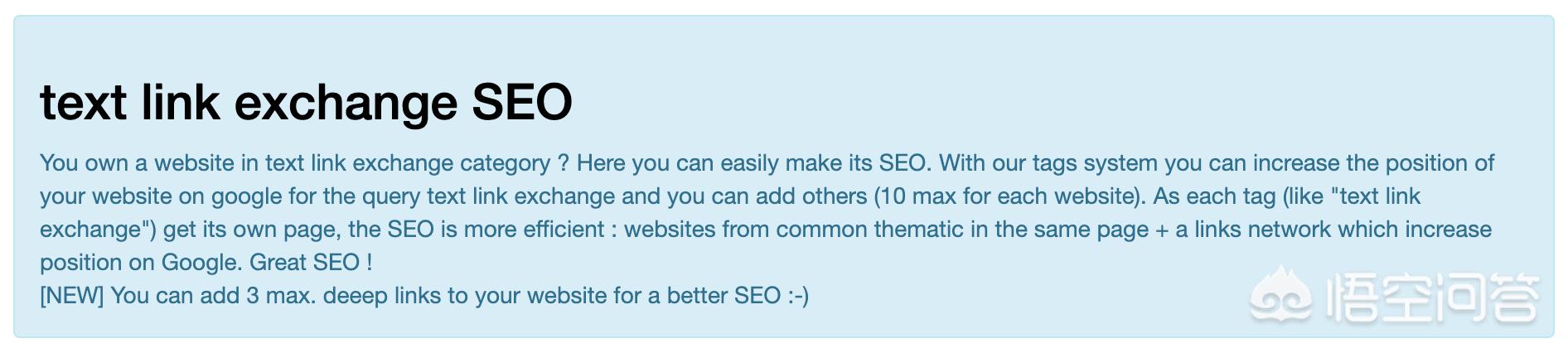This screenshot has height=353, width=1568.
Task: Click the word "SEO" in the heading
Action: (521, 102)
